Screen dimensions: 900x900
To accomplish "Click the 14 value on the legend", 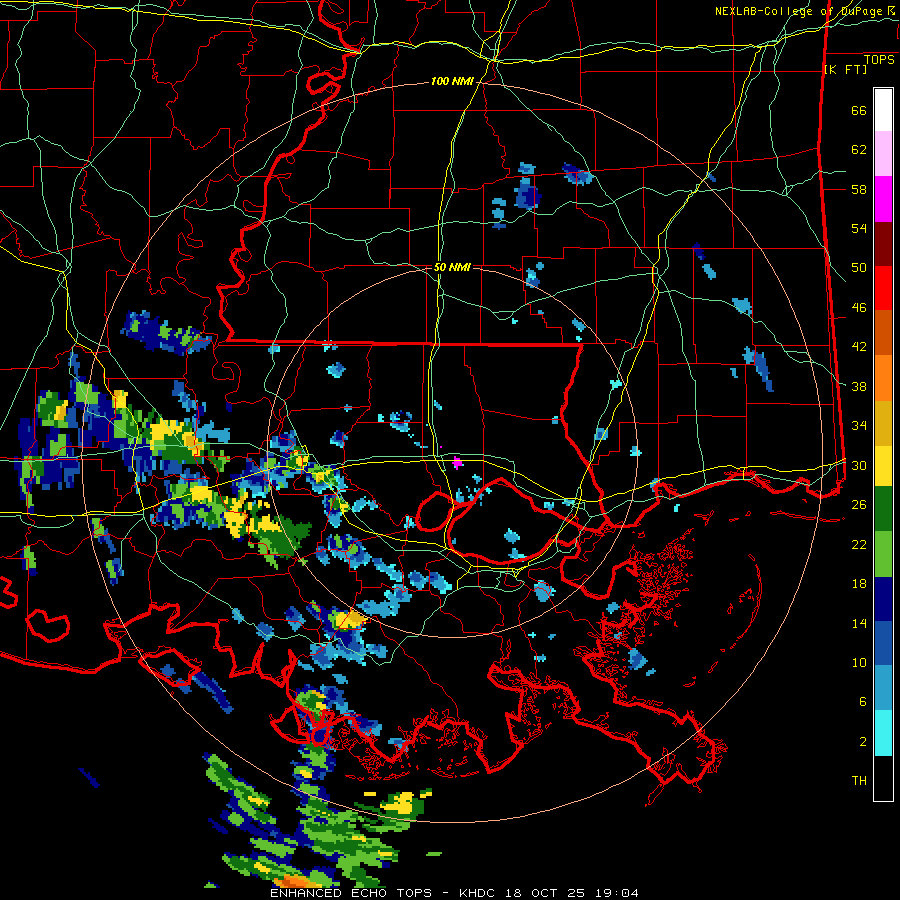I will tap(859, 623).
